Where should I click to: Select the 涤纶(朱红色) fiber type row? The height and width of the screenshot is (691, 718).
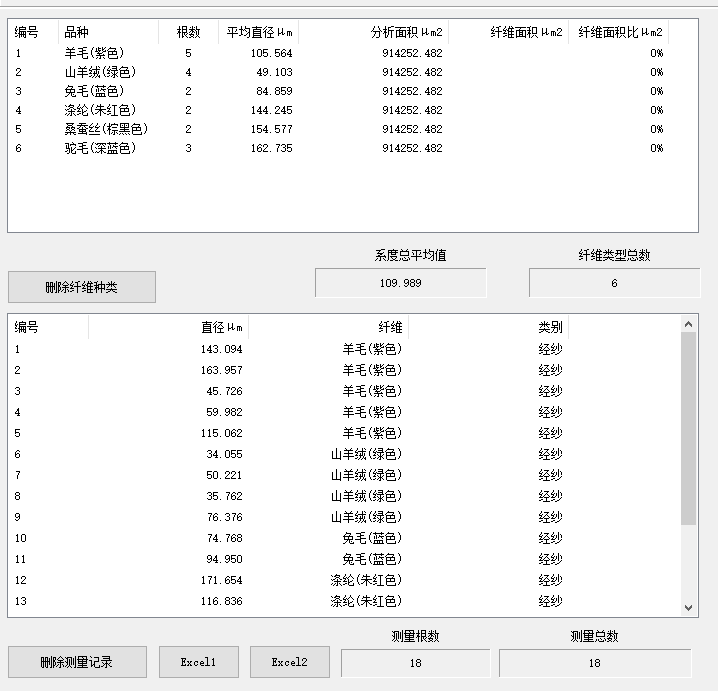tap(99, 110)
